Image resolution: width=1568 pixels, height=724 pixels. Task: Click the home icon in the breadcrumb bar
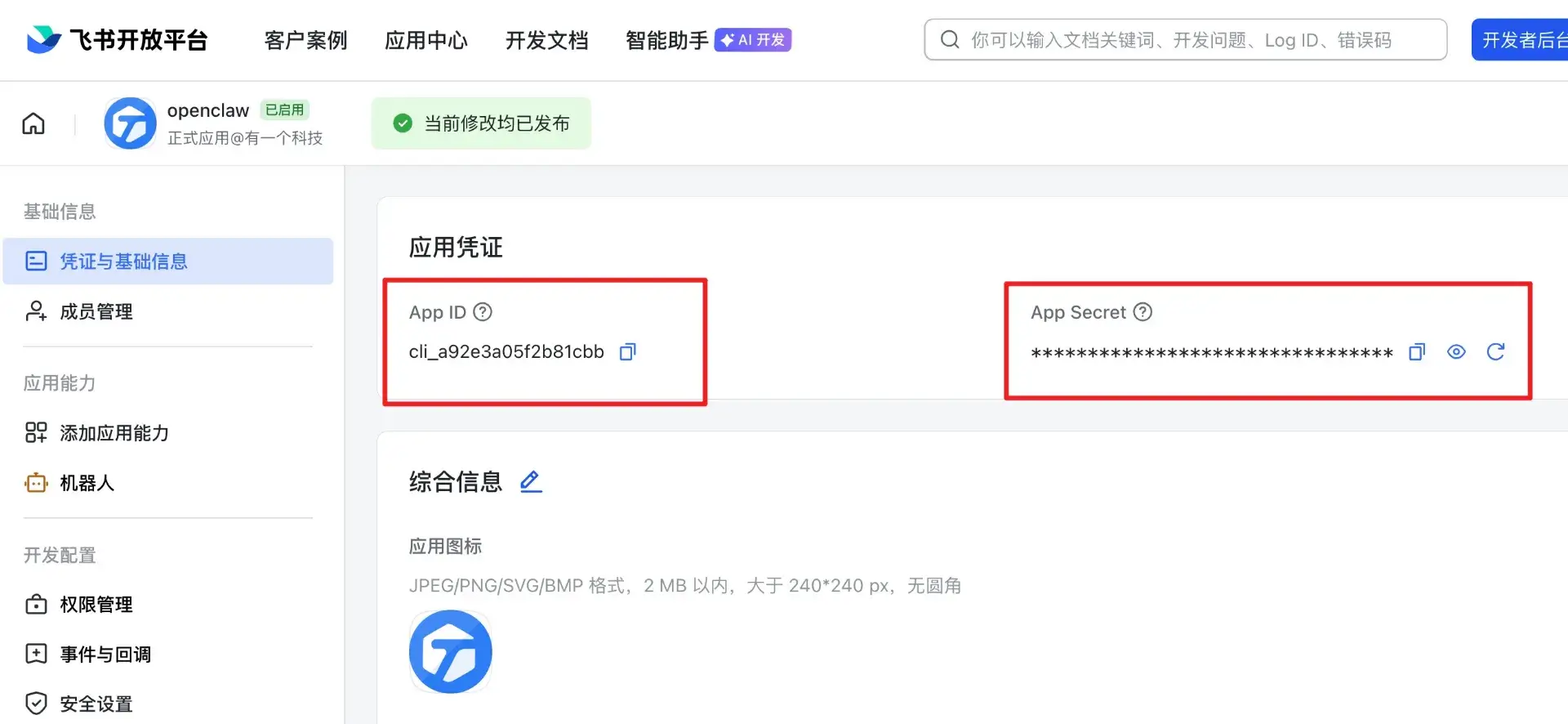coord(33,123)
